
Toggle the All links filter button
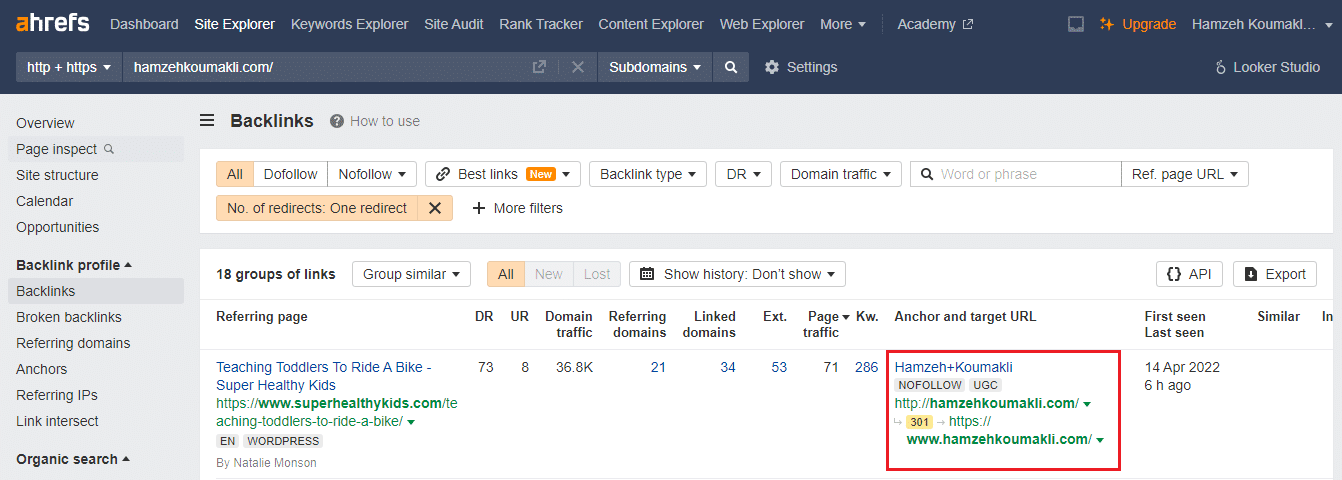(235, 174)
